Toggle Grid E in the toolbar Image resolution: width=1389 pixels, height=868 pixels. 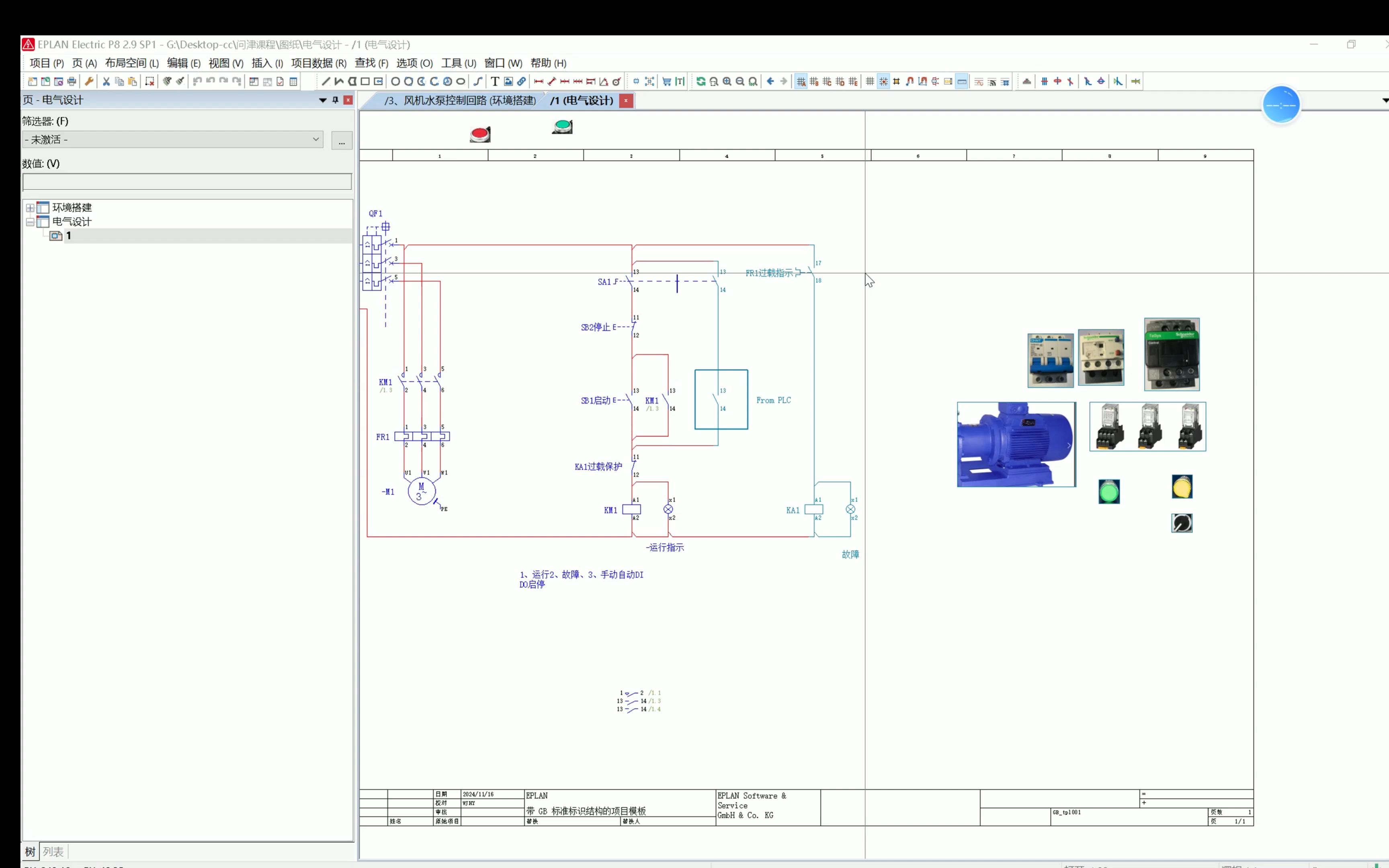point(853,82)
